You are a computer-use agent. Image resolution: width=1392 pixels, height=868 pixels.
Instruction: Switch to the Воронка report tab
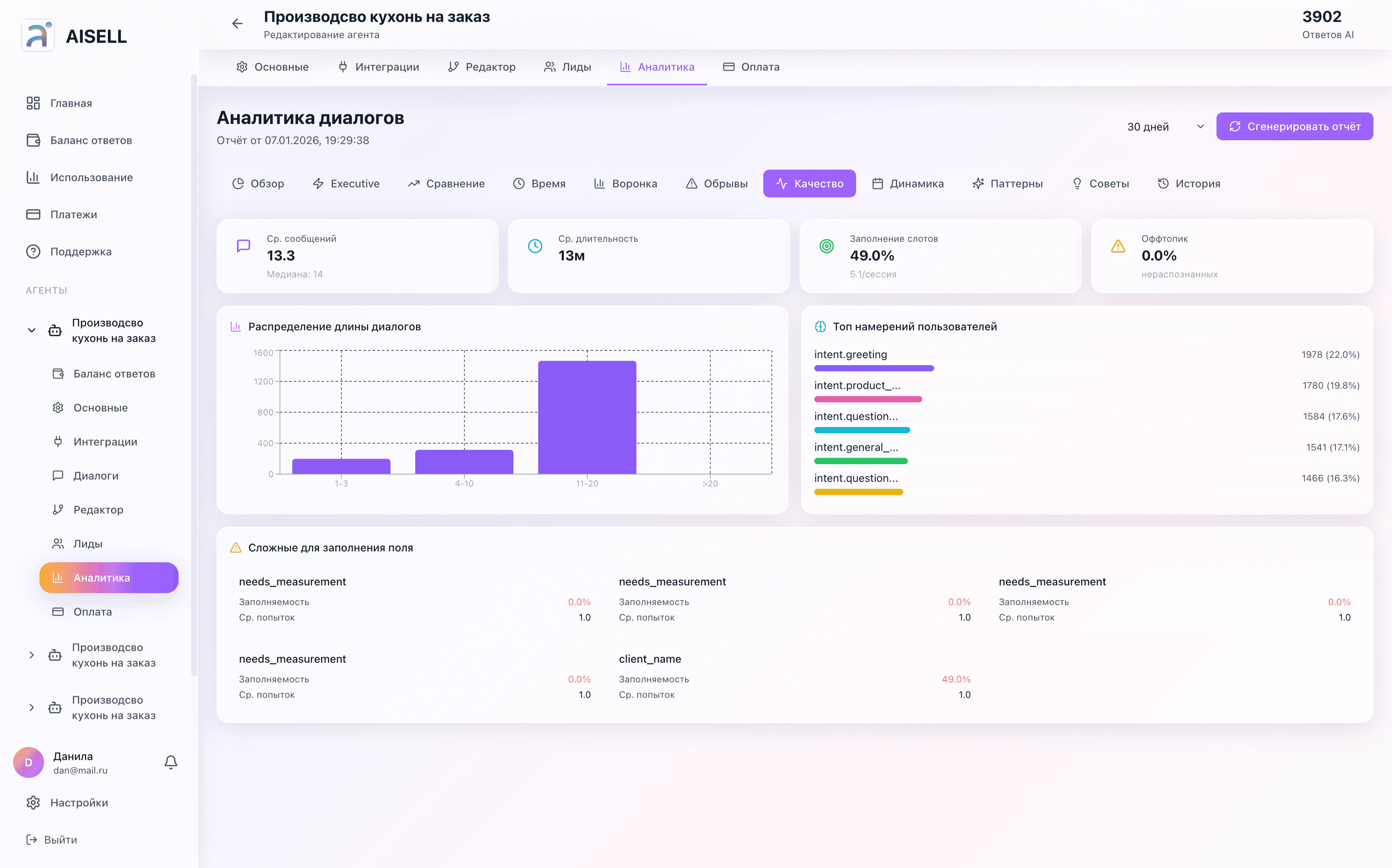[x=625, y=184]
